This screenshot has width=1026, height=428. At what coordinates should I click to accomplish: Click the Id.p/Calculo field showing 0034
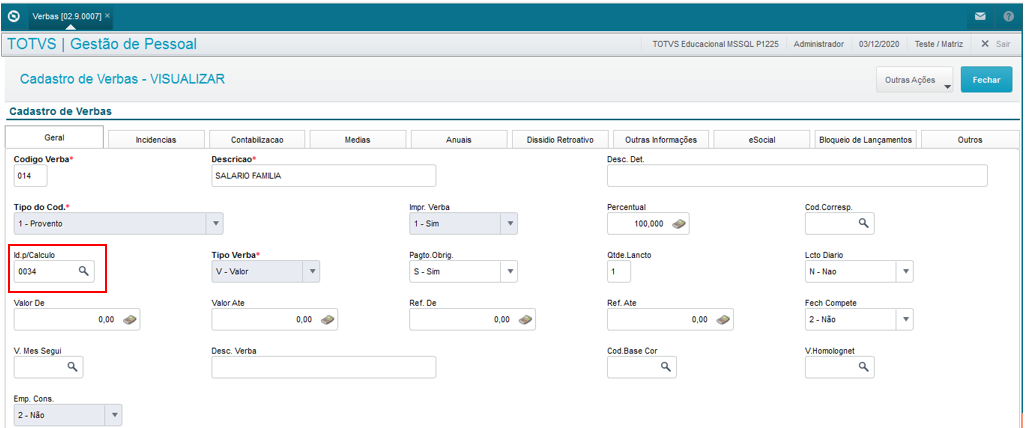point(54,271)
